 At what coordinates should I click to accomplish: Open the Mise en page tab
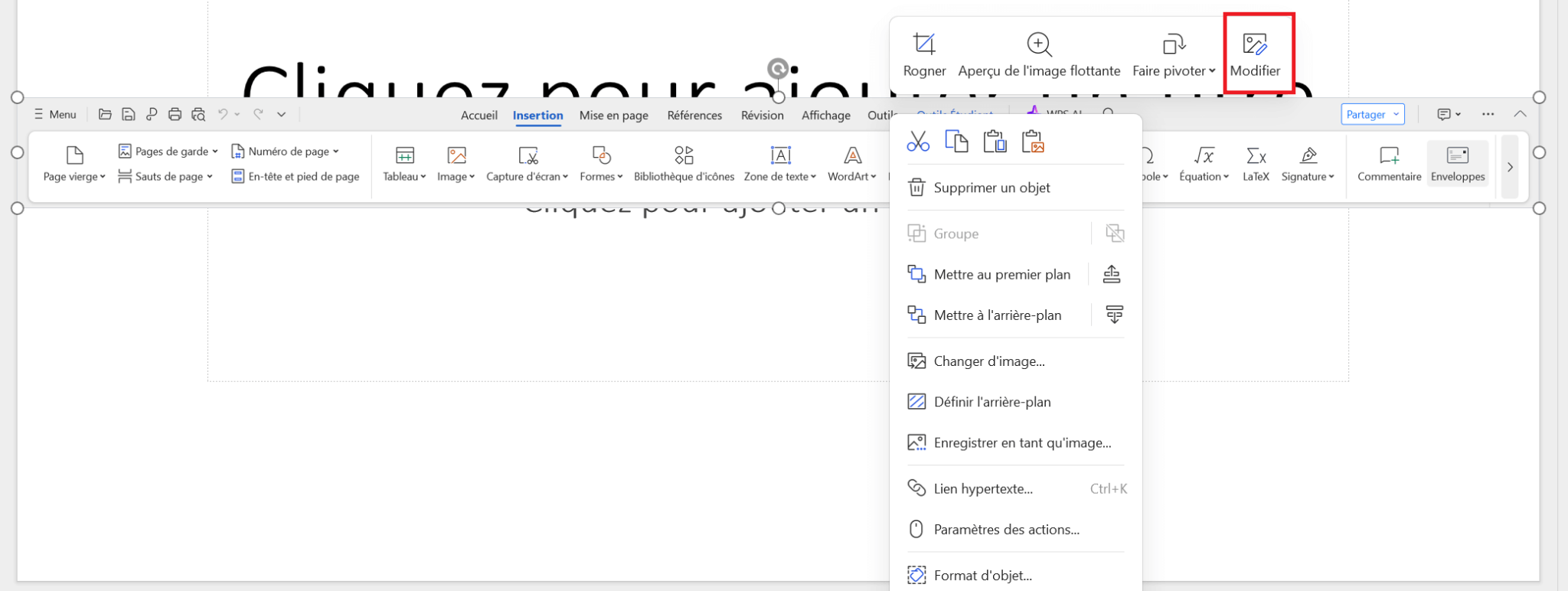[614, 115]
